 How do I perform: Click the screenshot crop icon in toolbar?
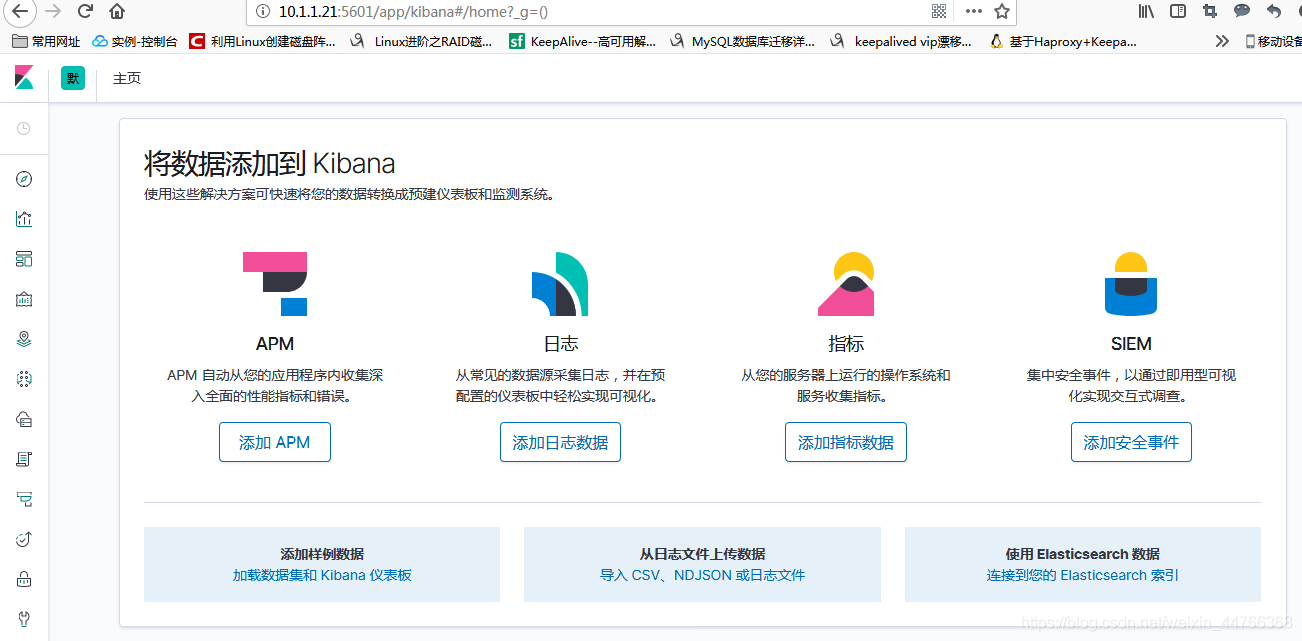pyautogui.click(x=1210, y=11)
